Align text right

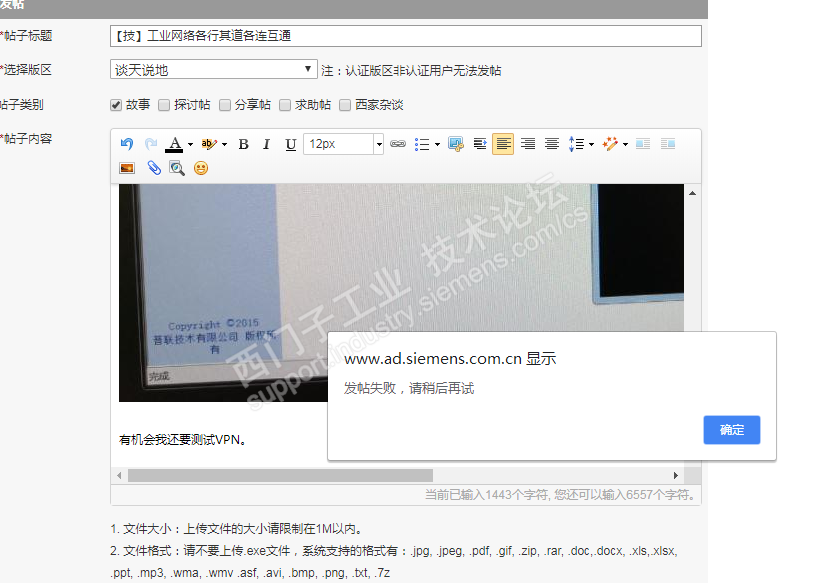click(x=528, y=144)
